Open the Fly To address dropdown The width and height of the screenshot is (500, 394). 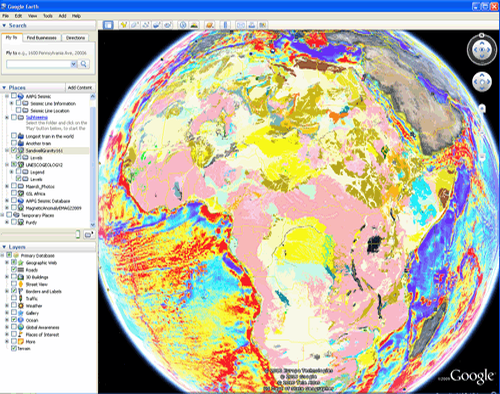74,64
